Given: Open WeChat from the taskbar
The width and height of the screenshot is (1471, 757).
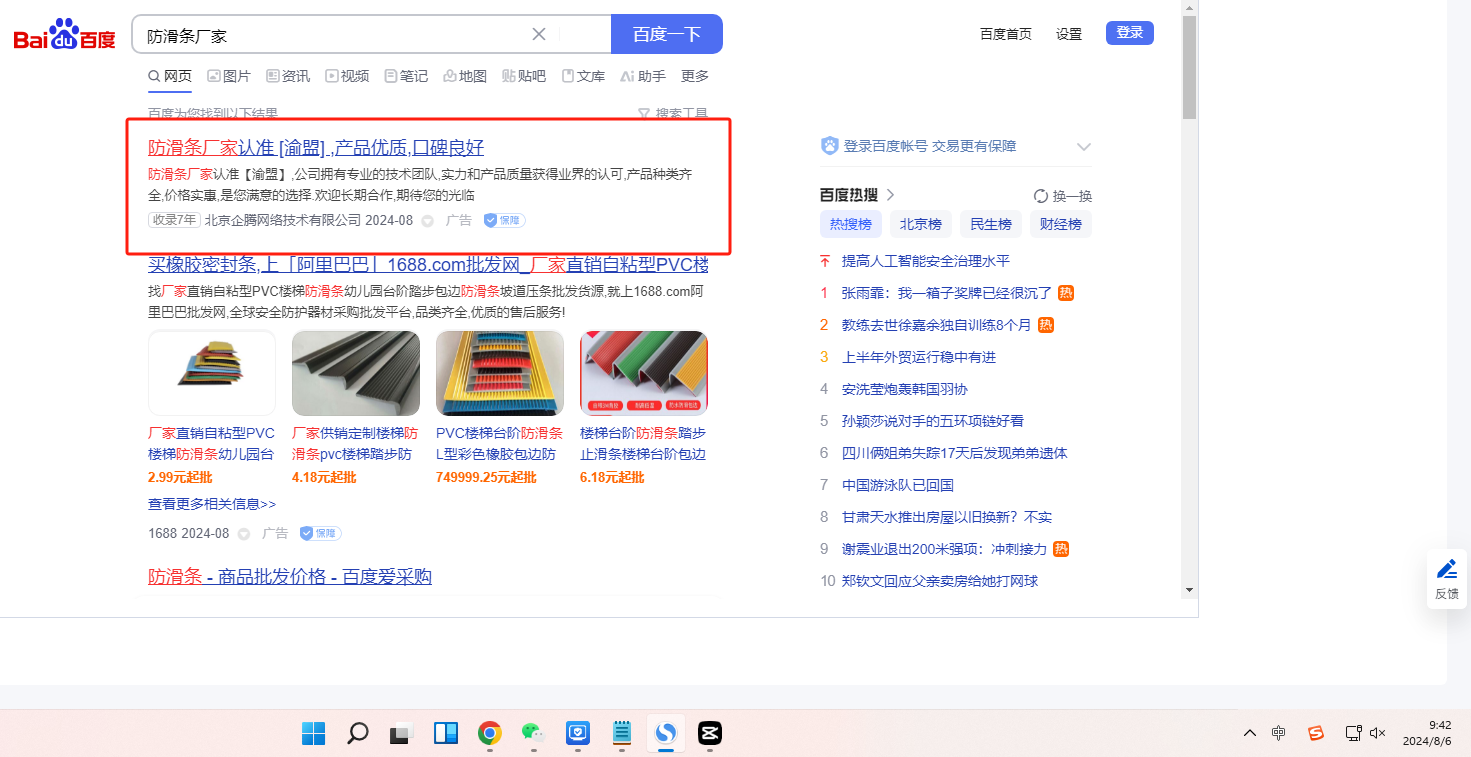Looking at the screenshot, I should (533, 734).
